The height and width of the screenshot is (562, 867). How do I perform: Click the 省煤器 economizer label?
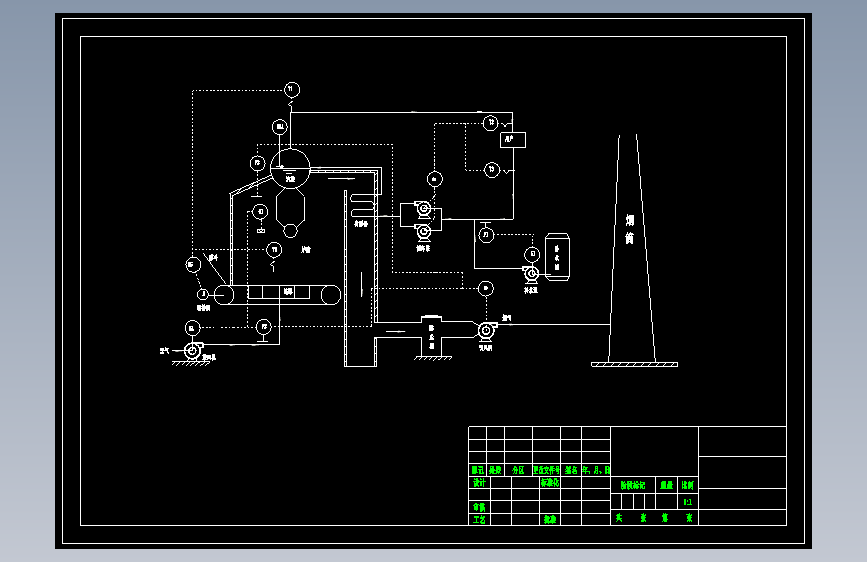tap(361, 223)
